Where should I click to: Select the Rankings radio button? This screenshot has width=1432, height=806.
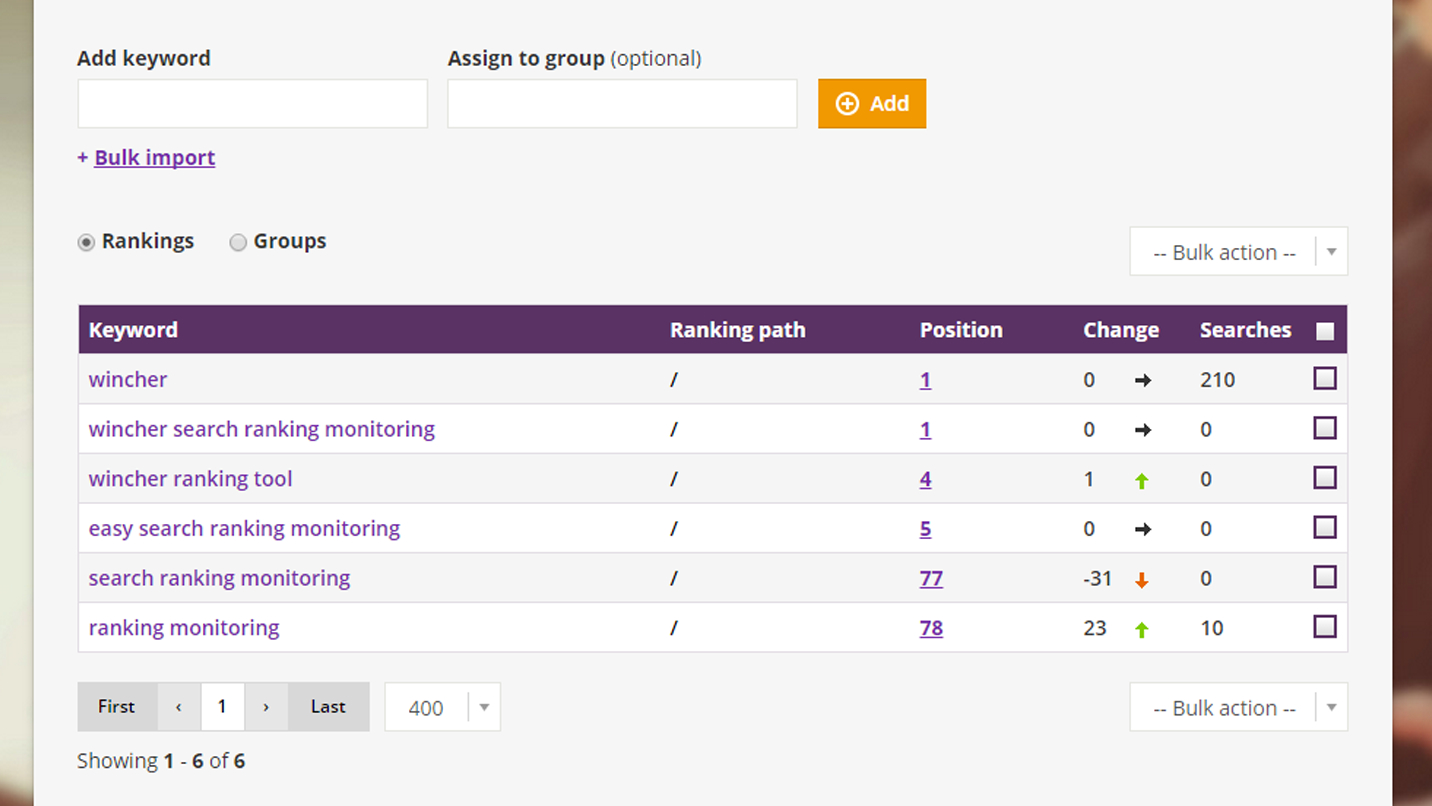tap(86, 243)
